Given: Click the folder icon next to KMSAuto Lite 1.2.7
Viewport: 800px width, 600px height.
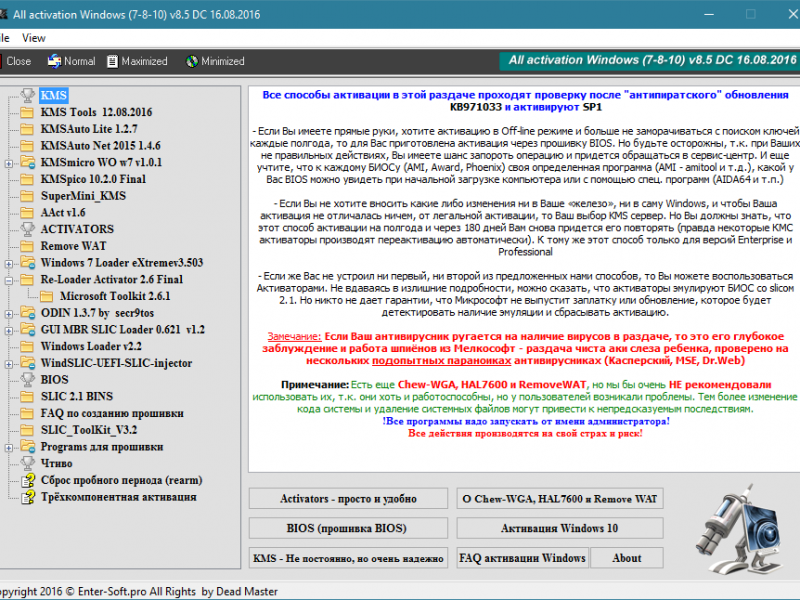Looking at the screenshot, I should [x=28, y=129].
